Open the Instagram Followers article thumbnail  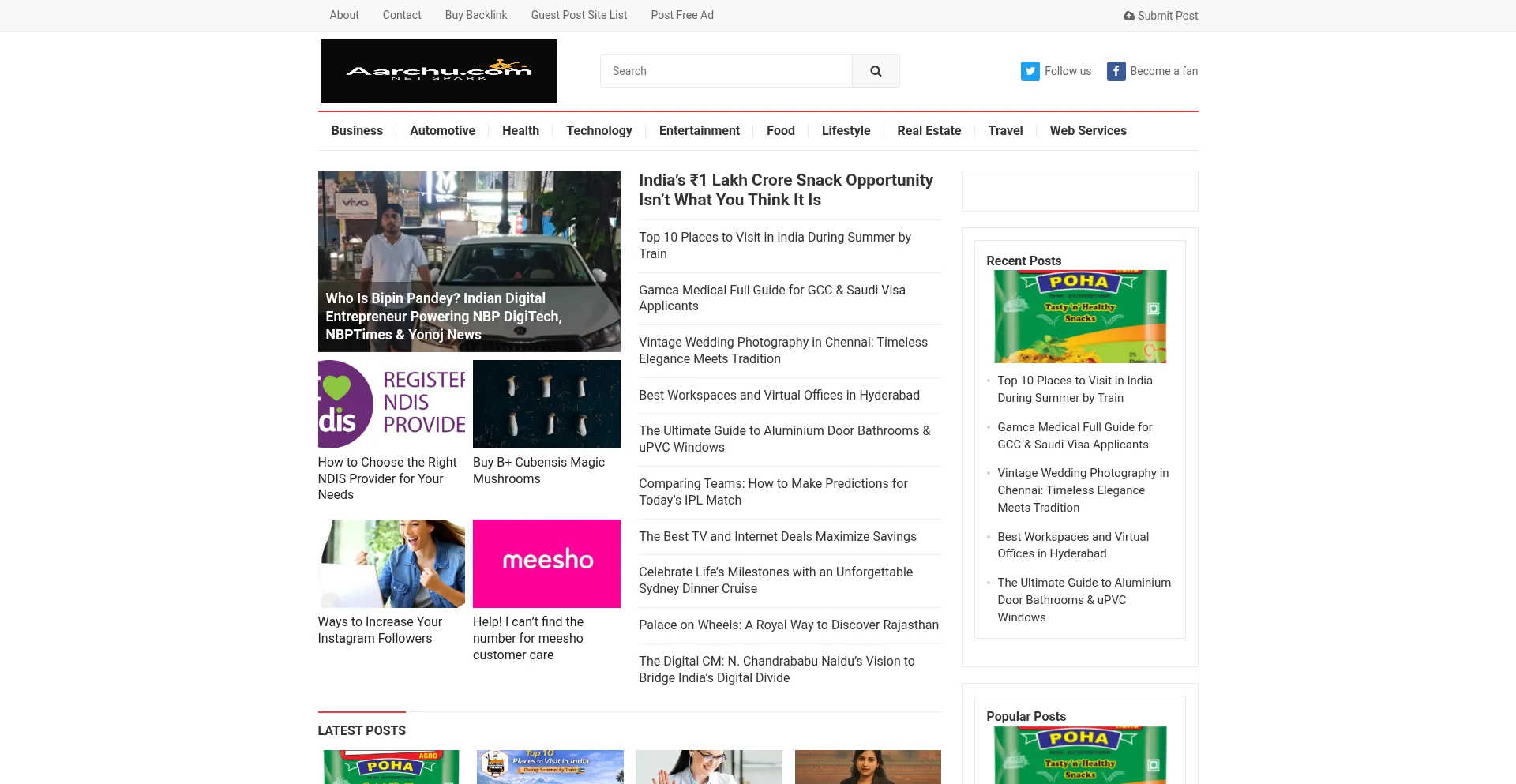(392, 564)
